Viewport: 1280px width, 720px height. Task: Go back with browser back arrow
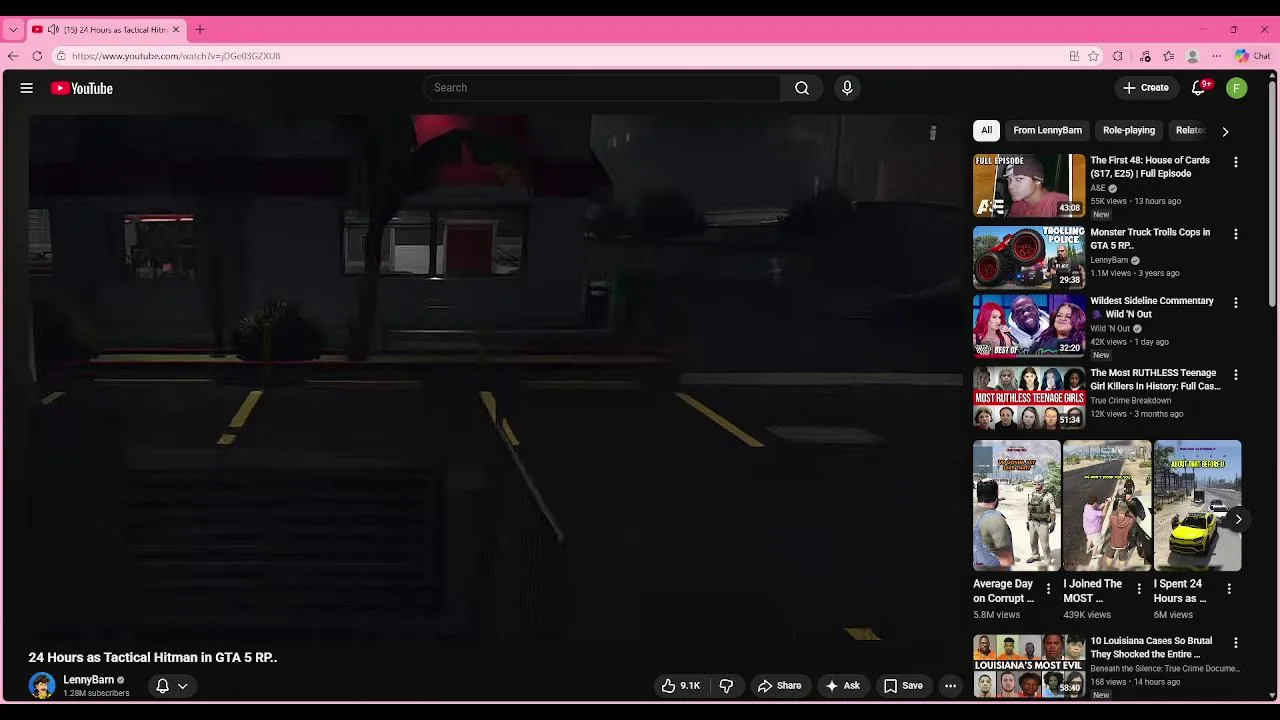pos(13,56)
